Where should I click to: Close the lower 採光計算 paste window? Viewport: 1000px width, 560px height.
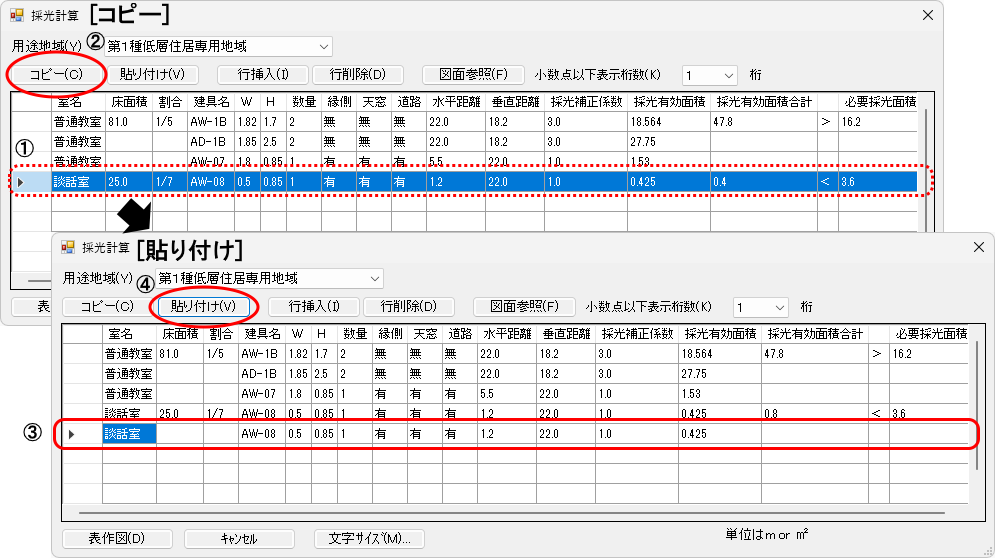point(977,247)
